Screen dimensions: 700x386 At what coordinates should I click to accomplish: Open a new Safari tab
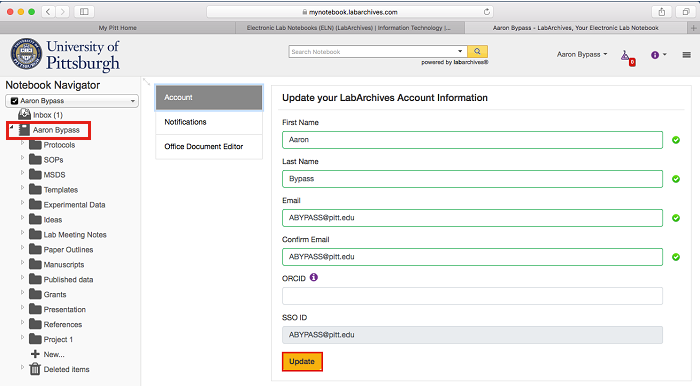[693, 28]
